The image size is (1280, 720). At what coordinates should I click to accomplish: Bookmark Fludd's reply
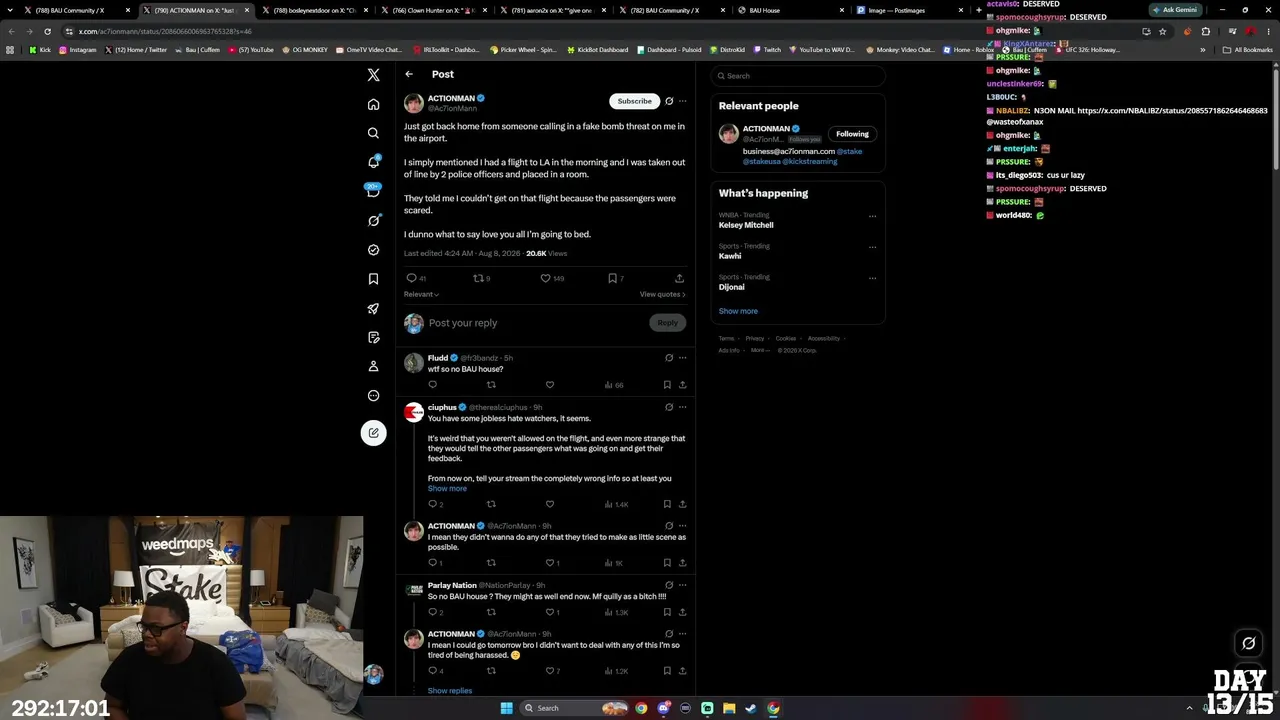click(667, 385)
